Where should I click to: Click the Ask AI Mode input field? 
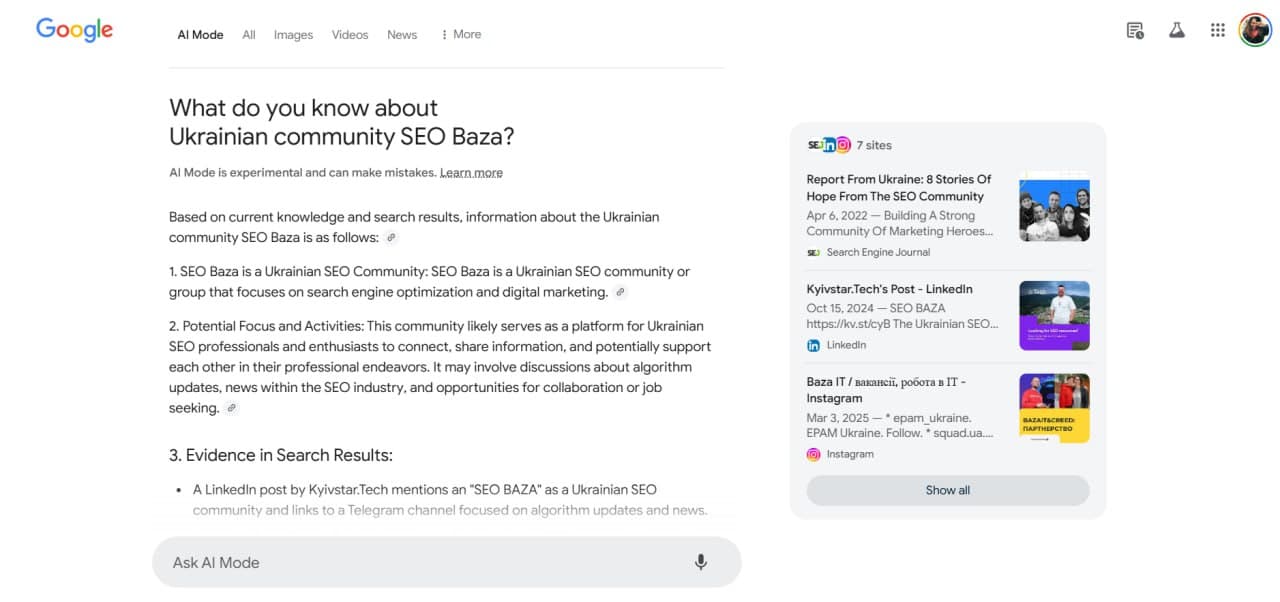coord(447,562)
